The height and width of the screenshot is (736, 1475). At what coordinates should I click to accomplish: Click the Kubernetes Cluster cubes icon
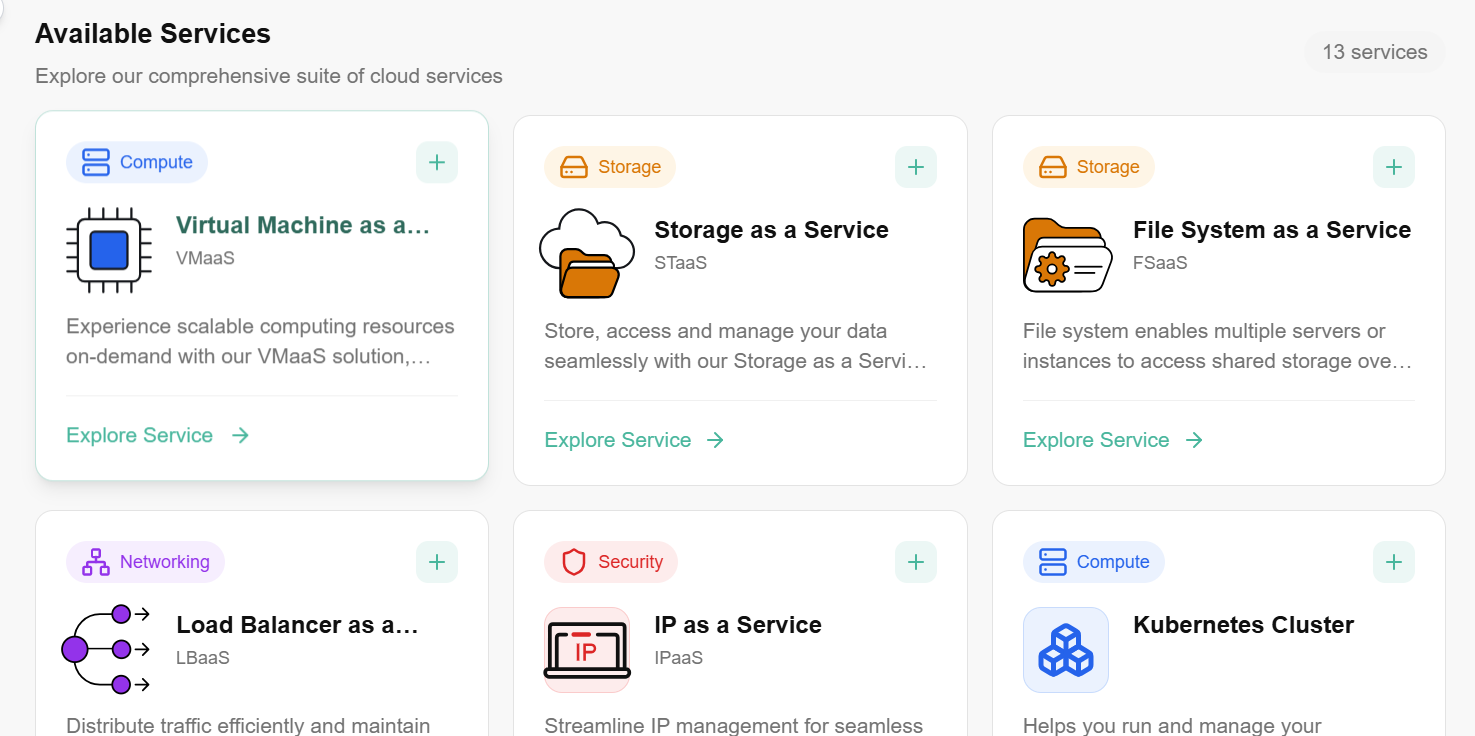click(1066, 649)
